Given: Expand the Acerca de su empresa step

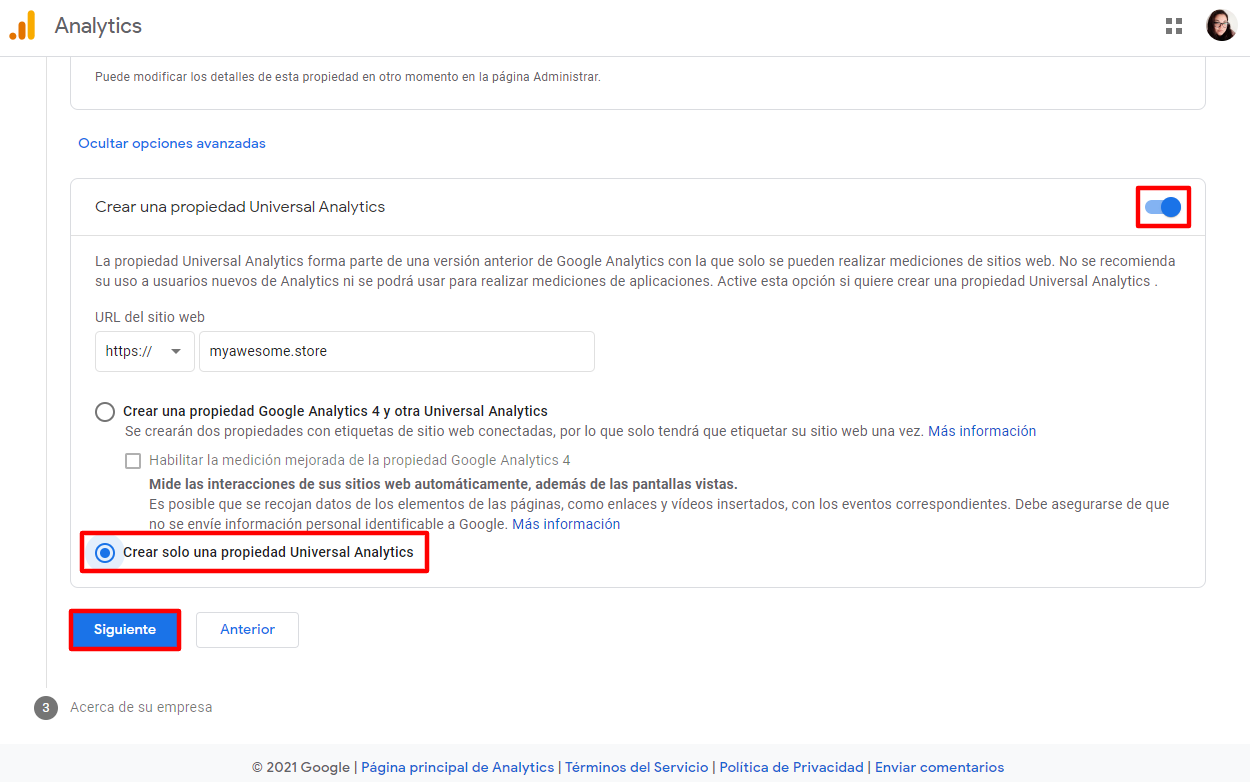Looking at the screenshot, I should tap(141, 707).
